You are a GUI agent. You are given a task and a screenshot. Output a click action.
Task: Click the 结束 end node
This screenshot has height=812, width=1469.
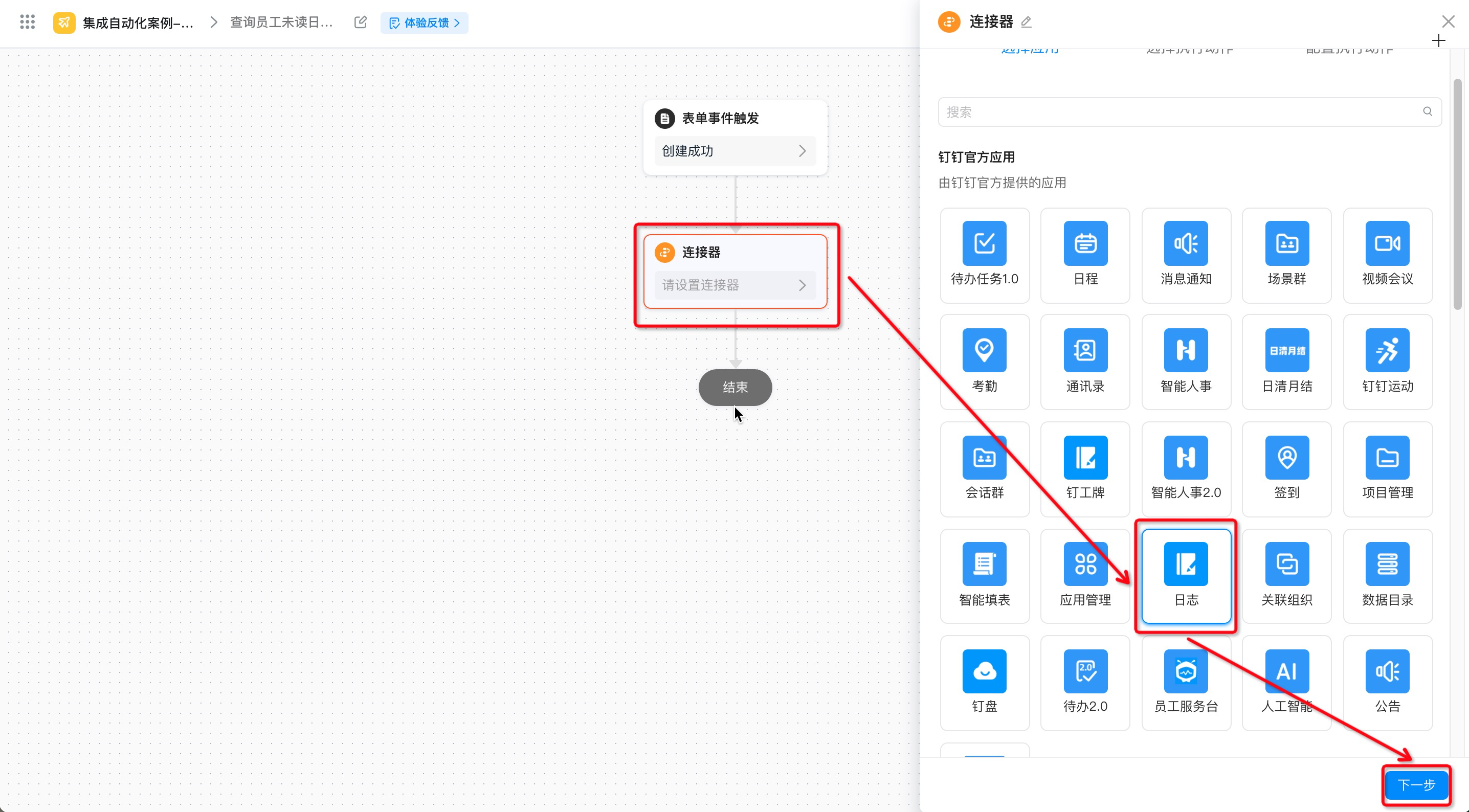[x=735, y=387]
